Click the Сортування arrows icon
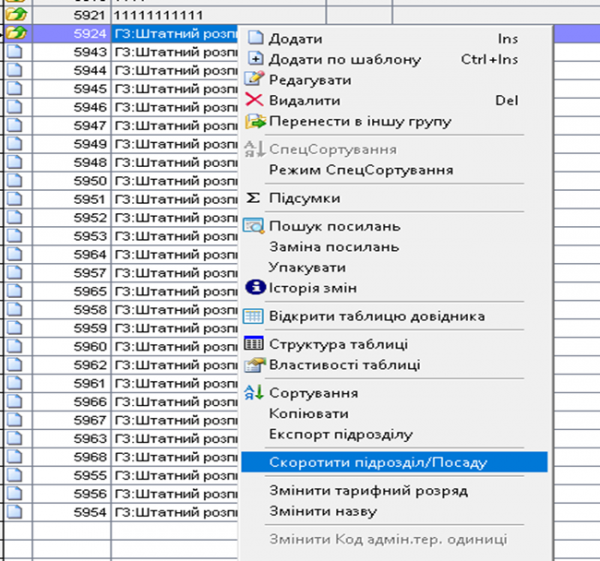The image size is (600, 561). point(253,393)
